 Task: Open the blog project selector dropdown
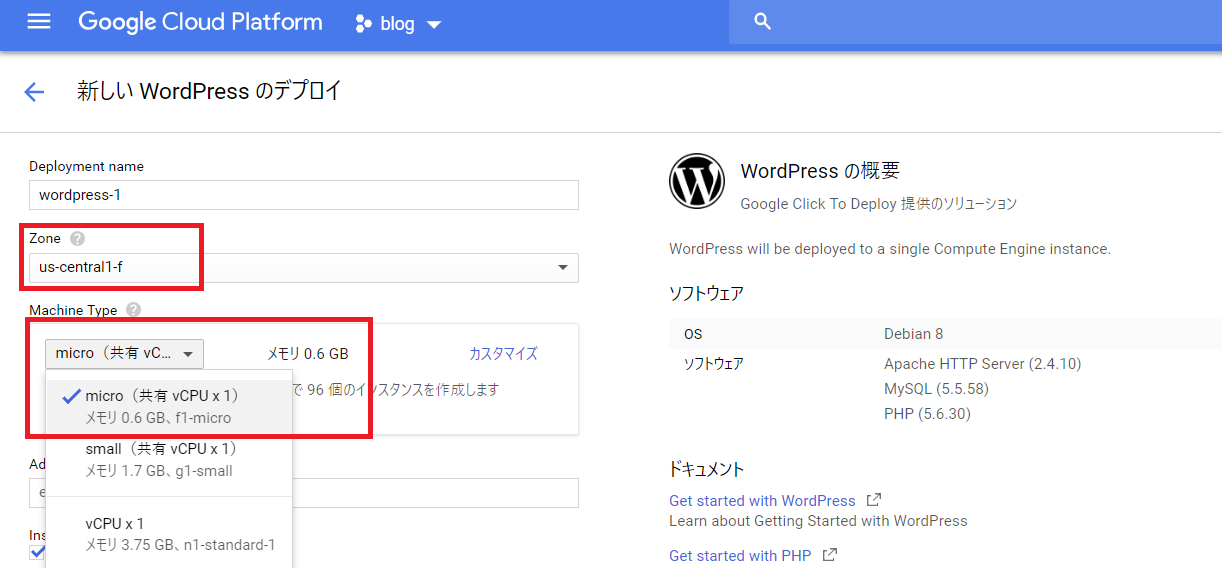400,24
